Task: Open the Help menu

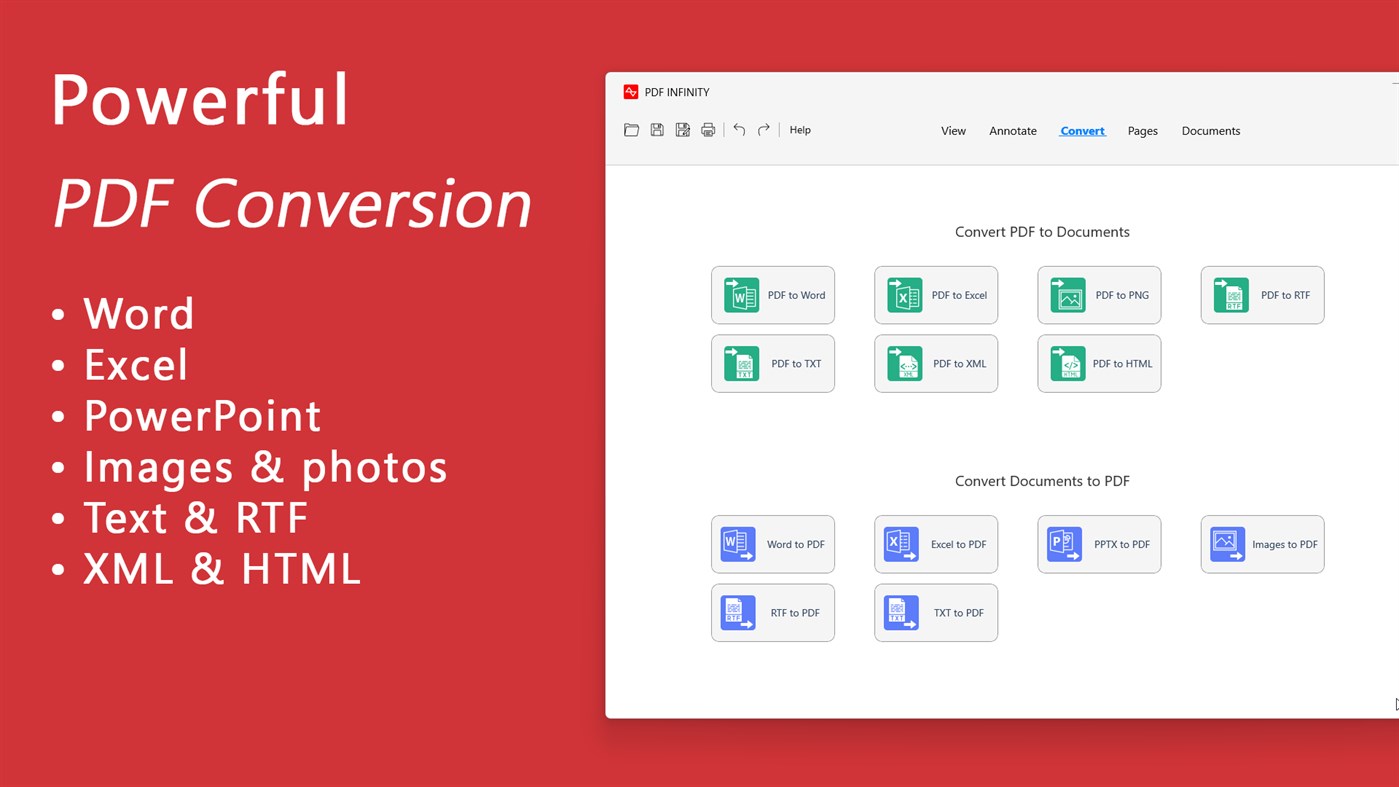Action: (x=799, y=129)
